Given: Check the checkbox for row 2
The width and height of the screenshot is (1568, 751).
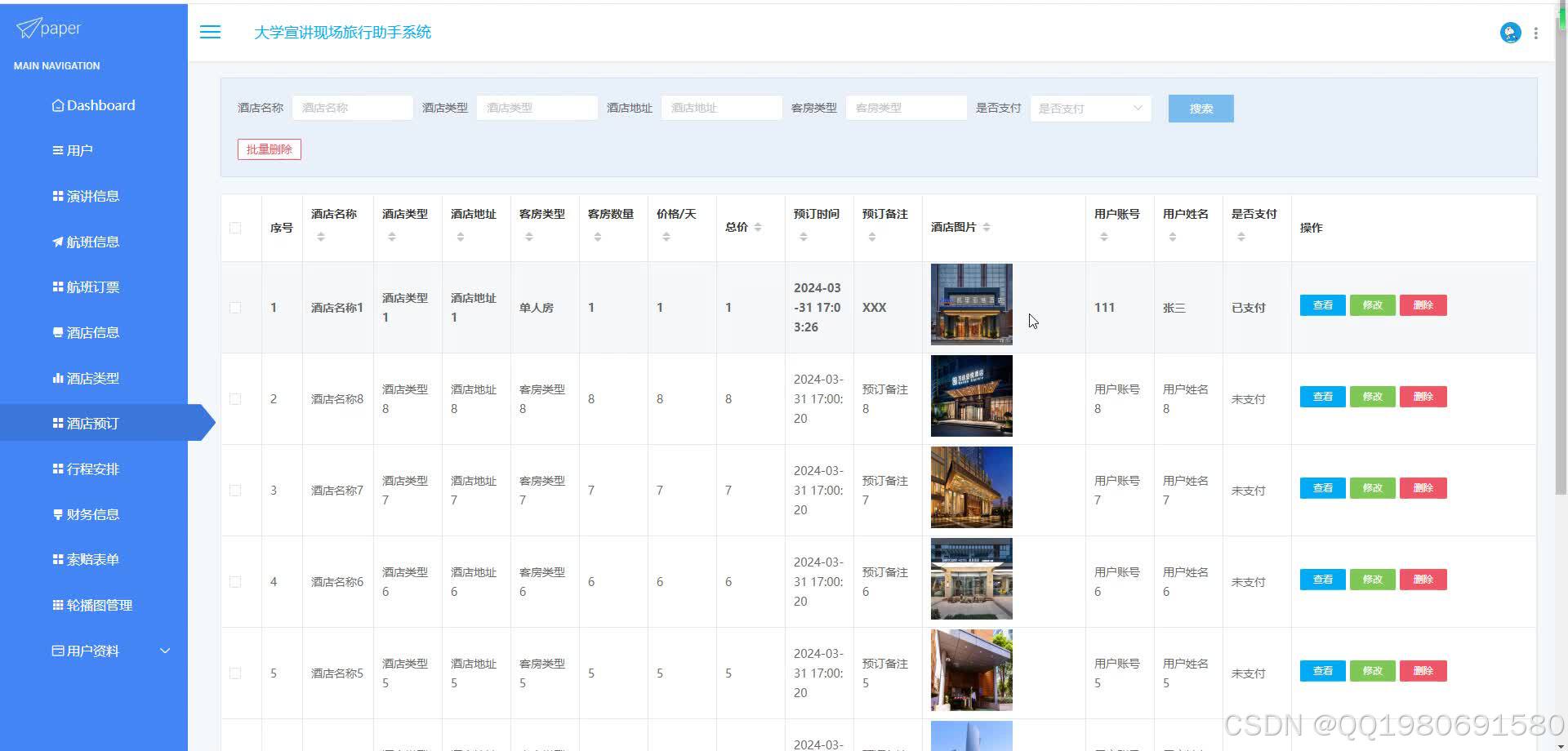Looking at the screenshot, I should point(235,399).
